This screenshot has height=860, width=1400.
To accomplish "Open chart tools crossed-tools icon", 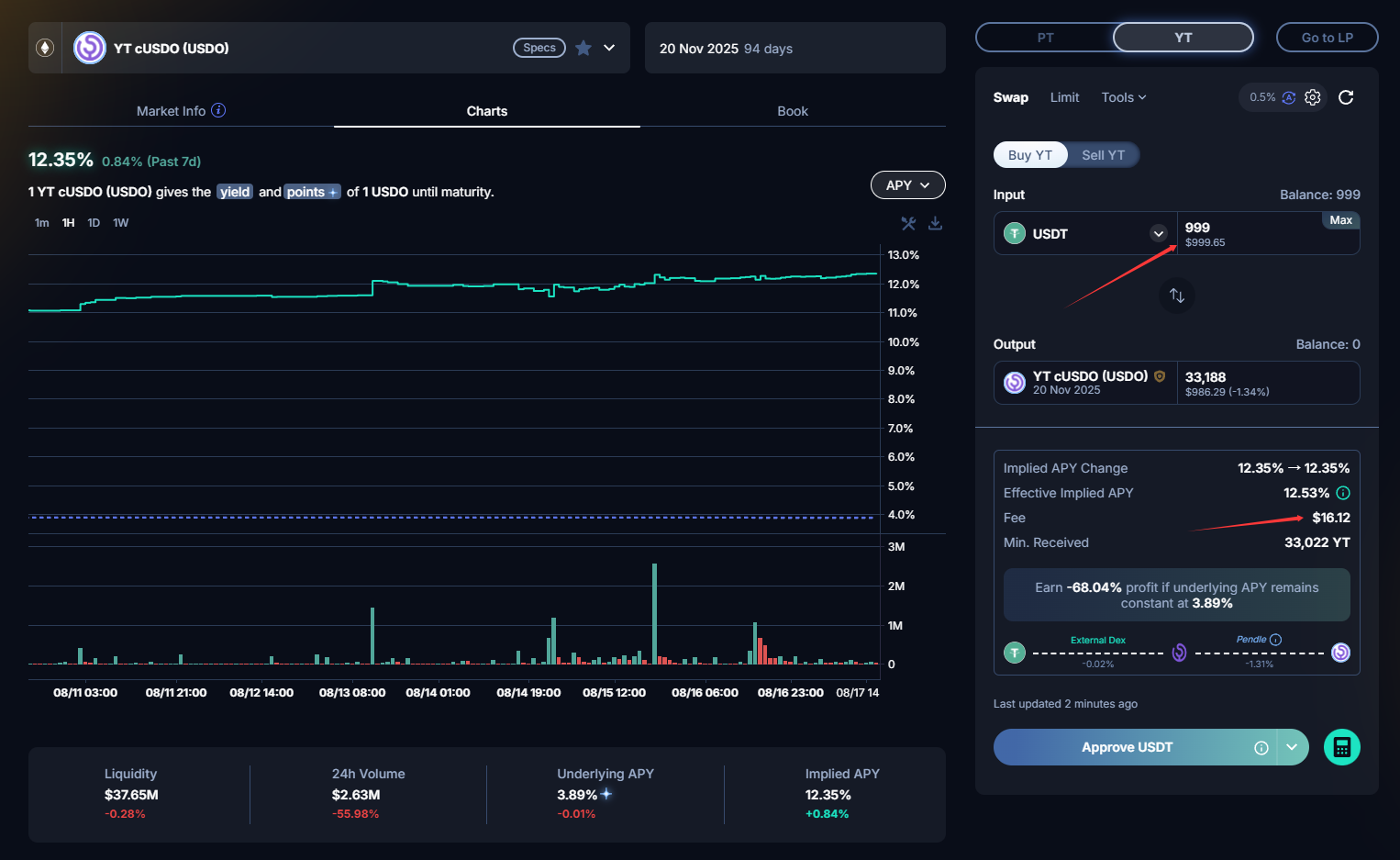I will [x=908, y=223].
